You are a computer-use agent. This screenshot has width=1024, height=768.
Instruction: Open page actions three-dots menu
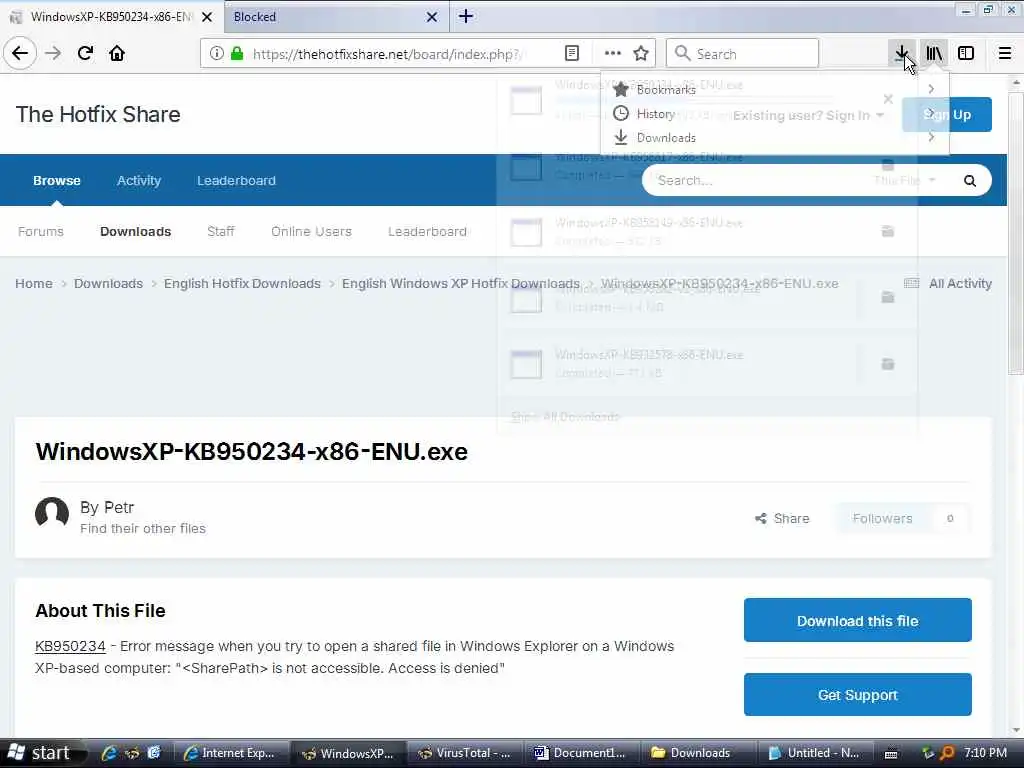pyautogui.click(x=613, y=54)
